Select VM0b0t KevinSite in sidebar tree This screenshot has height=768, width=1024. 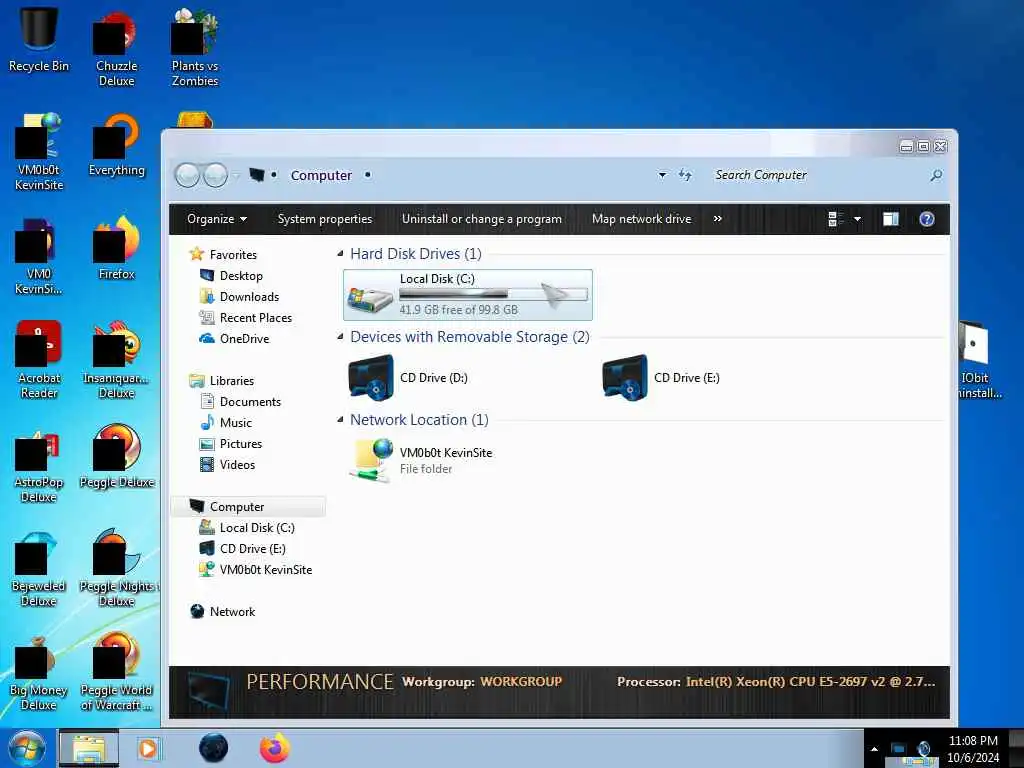(x=256, y=569)
